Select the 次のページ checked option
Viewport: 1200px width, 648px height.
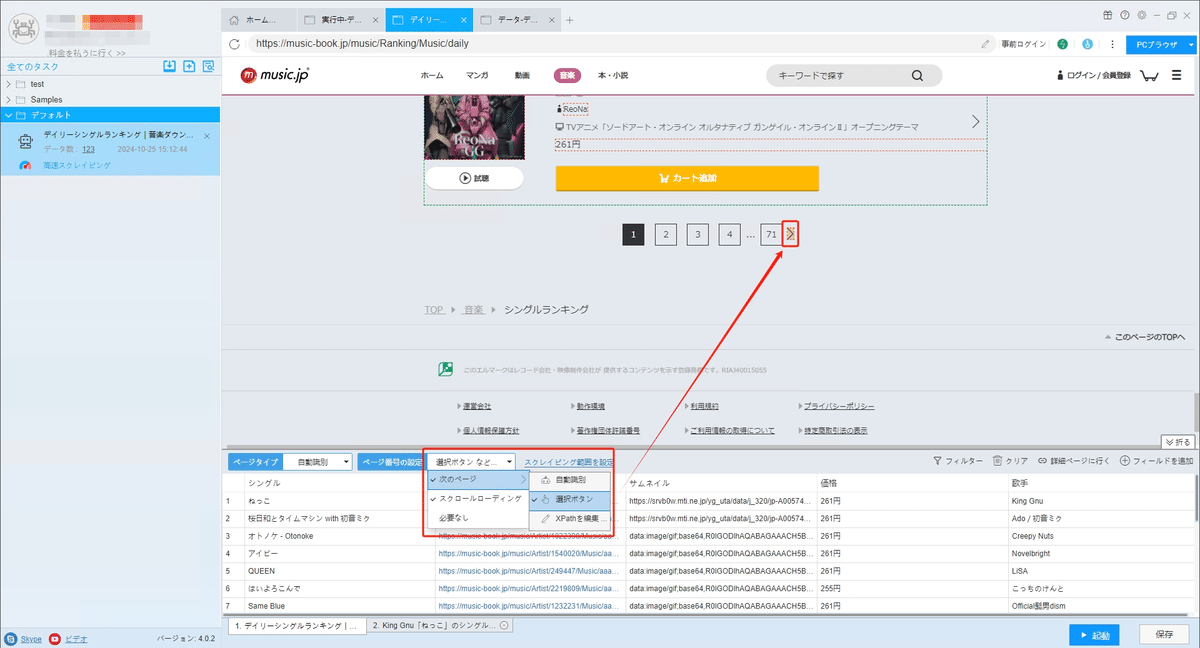coord(476,480)
